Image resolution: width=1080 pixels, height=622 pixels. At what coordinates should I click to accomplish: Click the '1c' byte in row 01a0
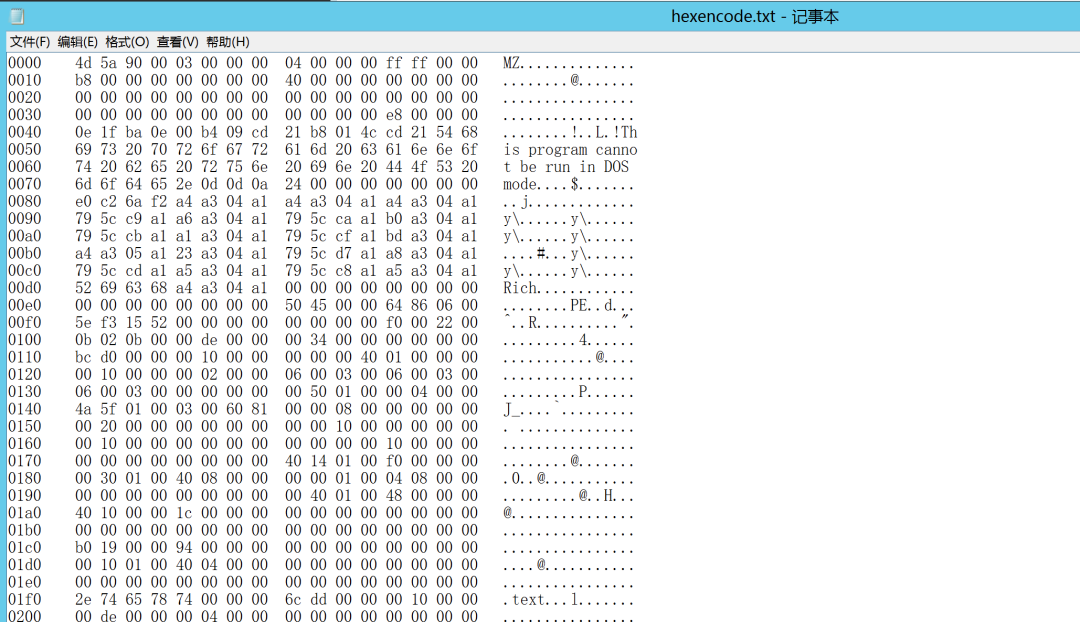click(184, 513)
